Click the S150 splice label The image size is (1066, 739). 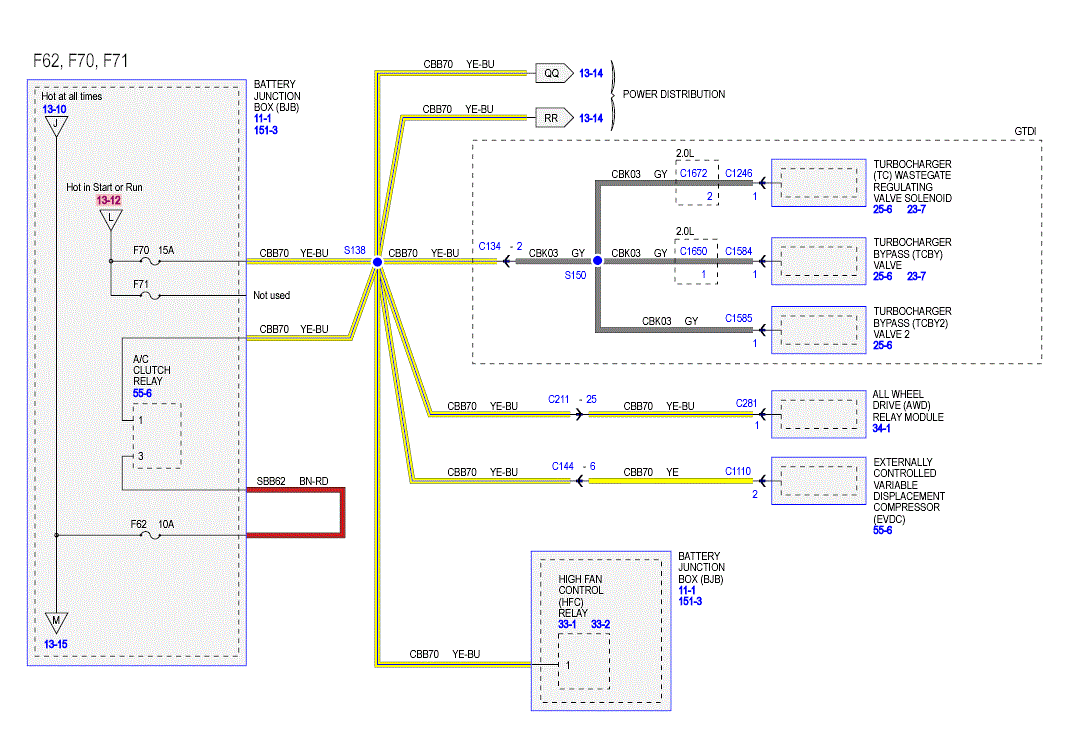575,275
